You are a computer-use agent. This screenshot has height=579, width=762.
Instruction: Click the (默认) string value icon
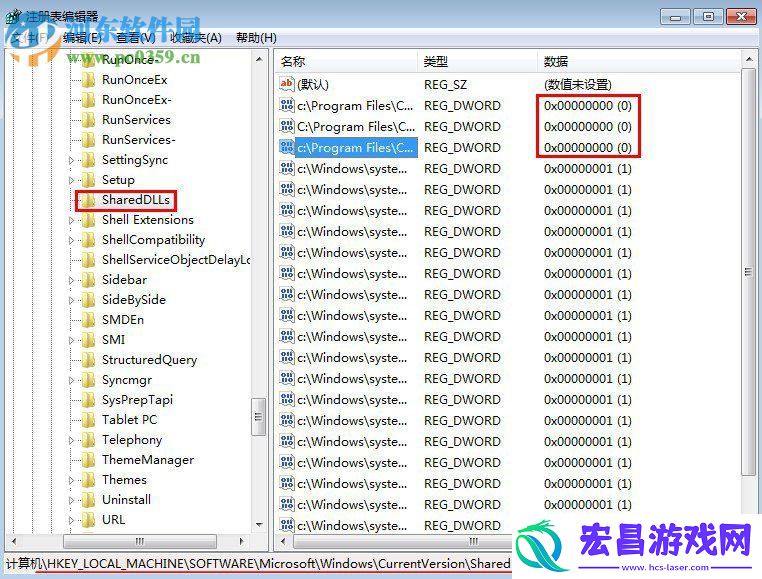point(287,84)
